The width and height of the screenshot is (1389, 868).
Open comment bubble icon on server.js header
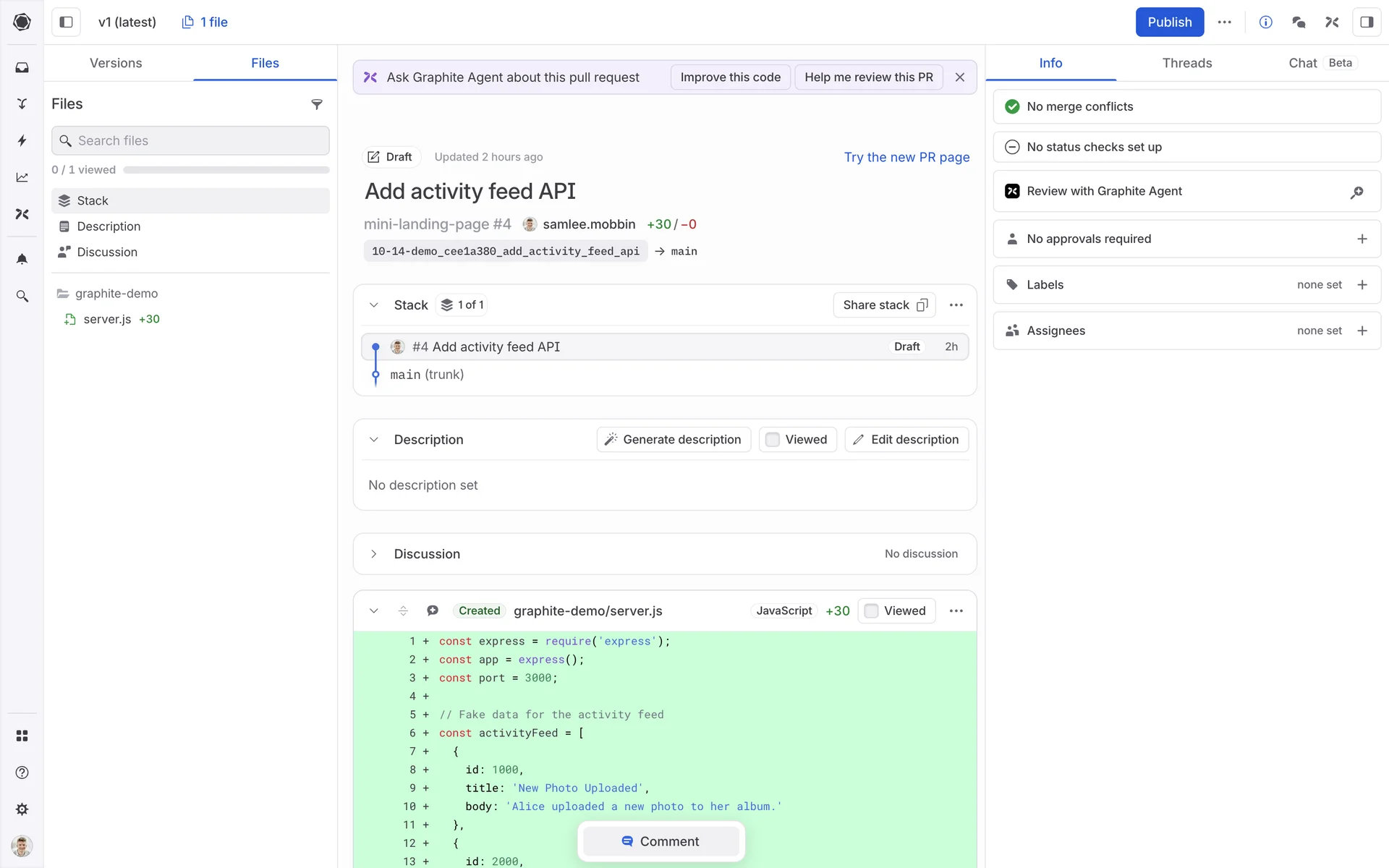[x=433, y=610]
